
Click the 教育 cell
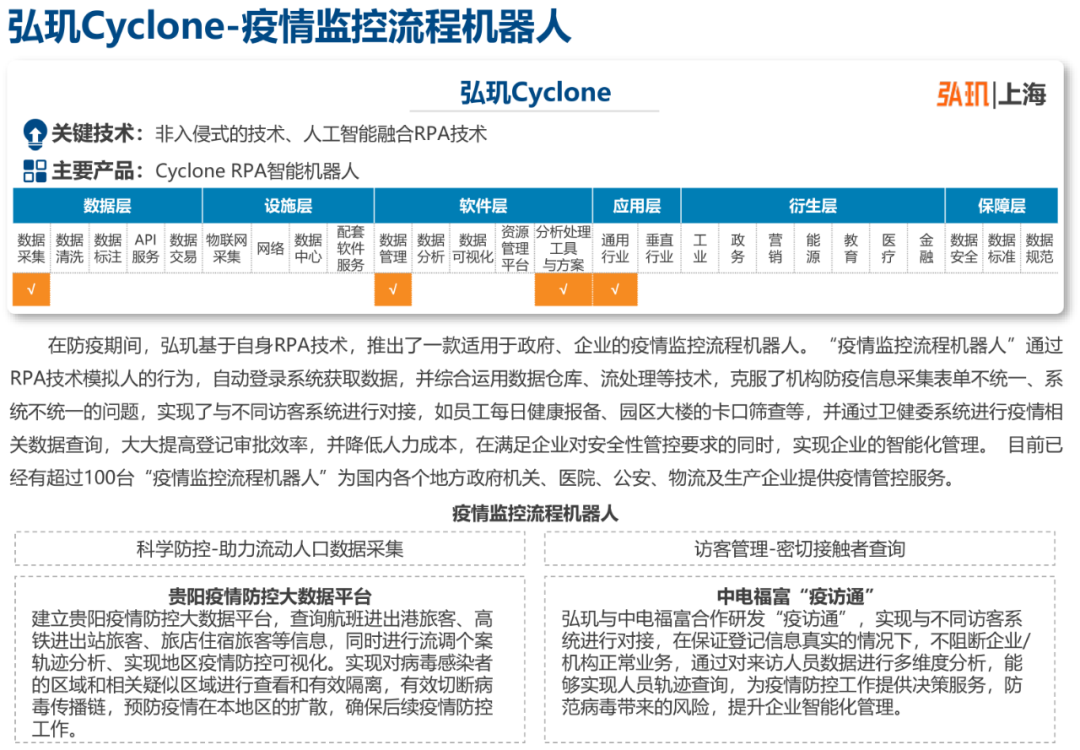pyautogui.click(x=851, y=249)
